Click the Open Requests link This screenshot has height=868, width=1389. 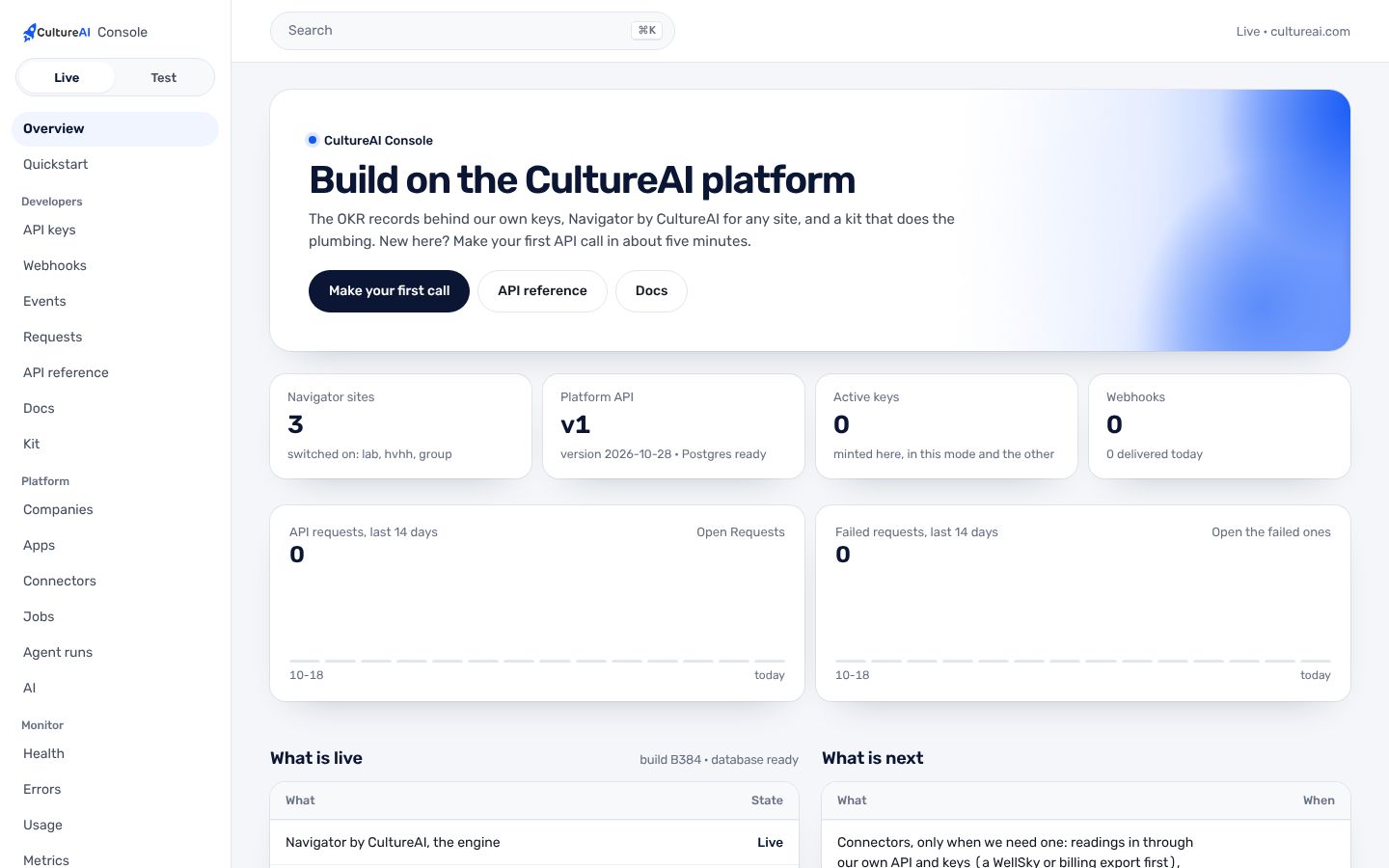[x=741, y=532]
